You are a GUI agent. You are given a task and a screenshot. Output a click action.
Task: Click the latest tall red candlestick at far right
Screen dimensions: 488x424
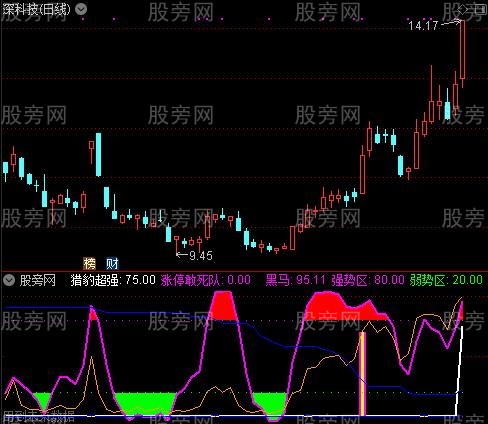pyautogui.click(x=462, y=50)
